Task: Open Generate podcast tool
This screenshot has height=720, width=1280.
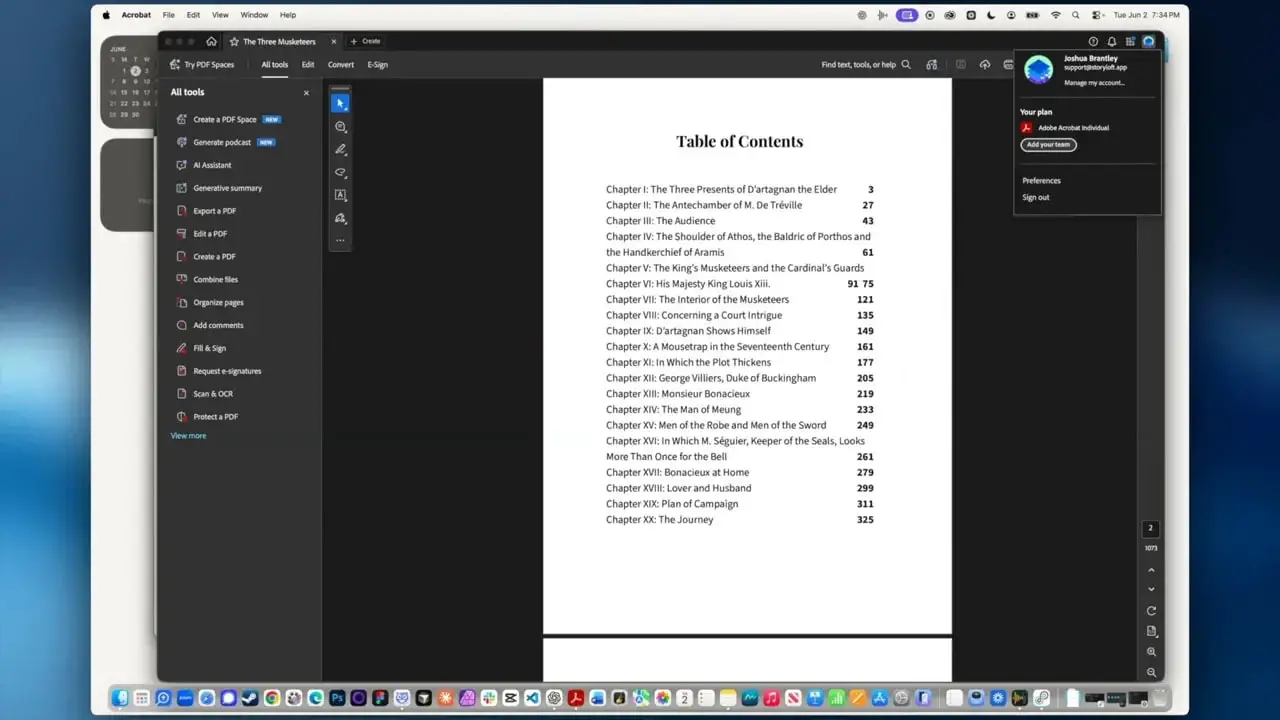Action: click(225, 142)
